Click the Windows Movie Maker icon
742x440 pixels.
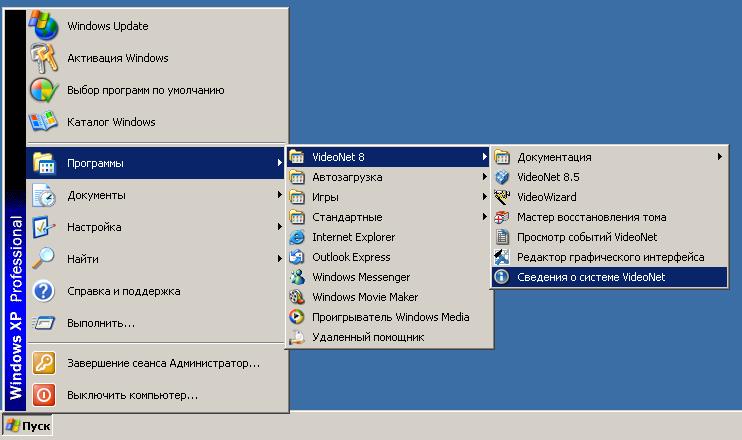[x=297, y=297]
